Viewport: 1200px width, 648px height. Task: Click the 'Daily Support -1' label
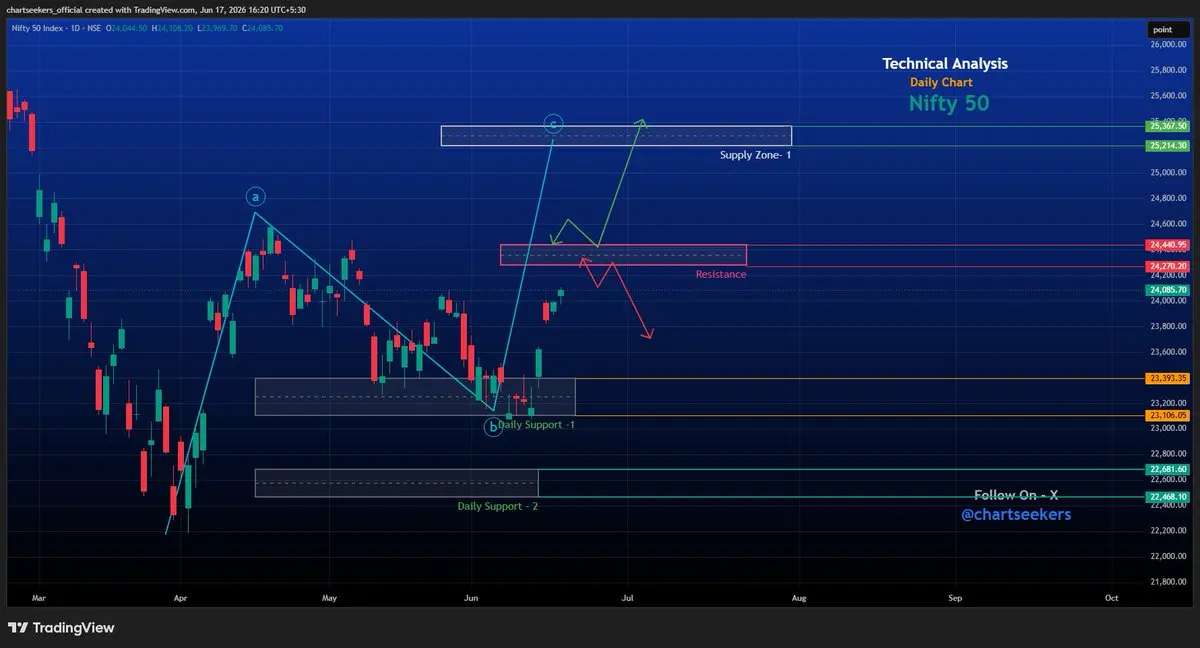(x=537, y=425)
